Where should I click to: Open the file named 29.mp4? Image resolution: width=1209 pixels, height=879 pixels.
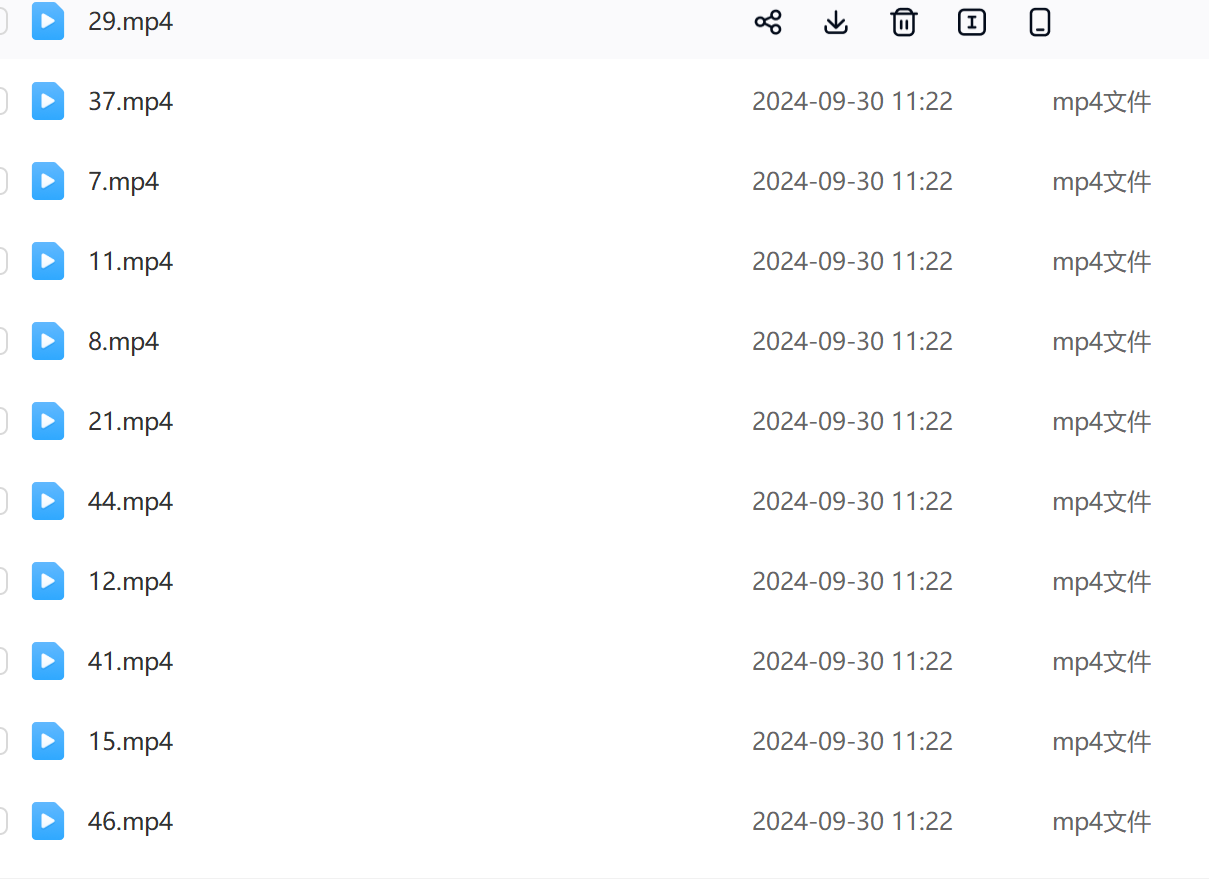130,22
